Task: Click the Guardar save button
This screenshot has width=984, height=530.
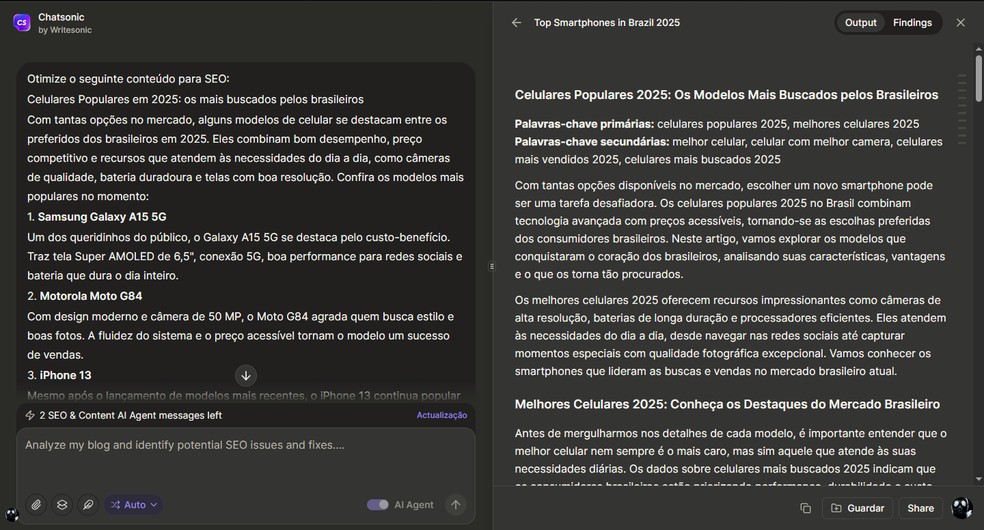Action: [857, 508]
